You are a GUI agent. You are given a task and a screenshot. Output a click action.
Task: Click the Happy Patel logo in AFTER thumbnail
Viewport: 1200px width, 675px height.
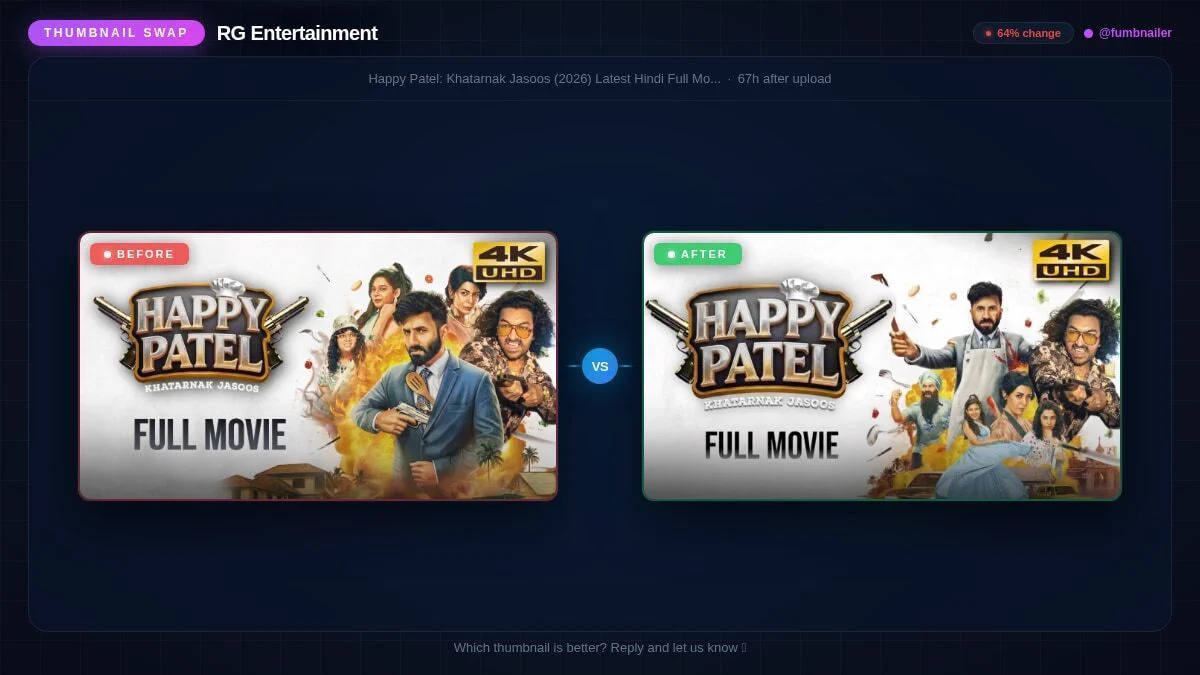[768, 344]
